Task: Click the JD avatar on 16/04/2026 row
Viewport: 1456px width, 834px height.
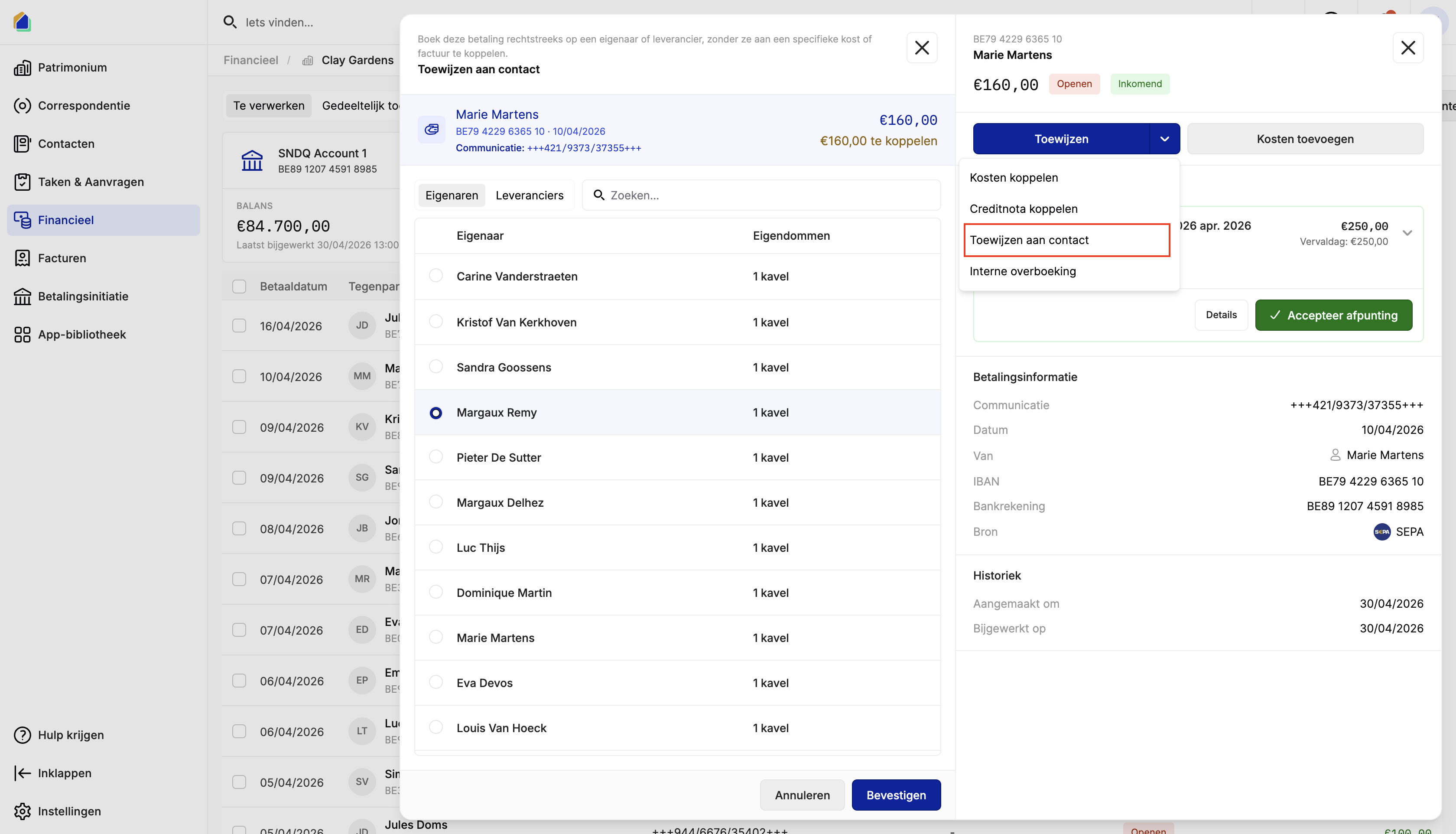Action: pyautogui.click(x=362, y=326)
